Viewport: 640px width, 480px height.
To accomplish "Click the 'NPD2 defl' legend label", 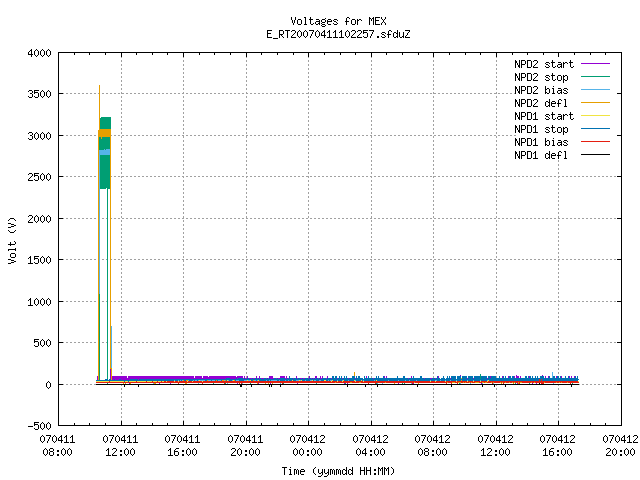I will (x=541, y=103).
